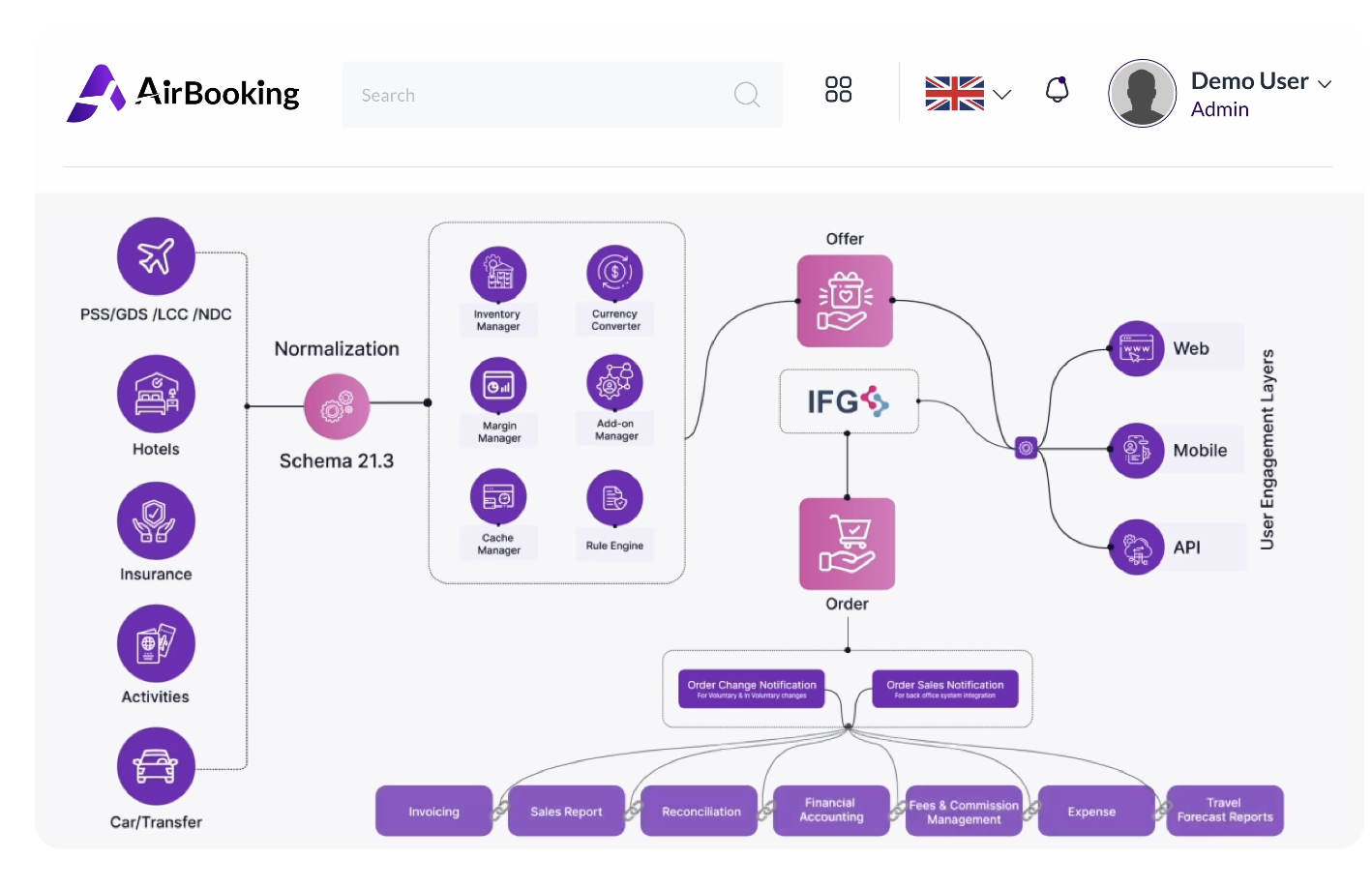Click the API label
1372x888 pixels.
[x=1187, y=548]
